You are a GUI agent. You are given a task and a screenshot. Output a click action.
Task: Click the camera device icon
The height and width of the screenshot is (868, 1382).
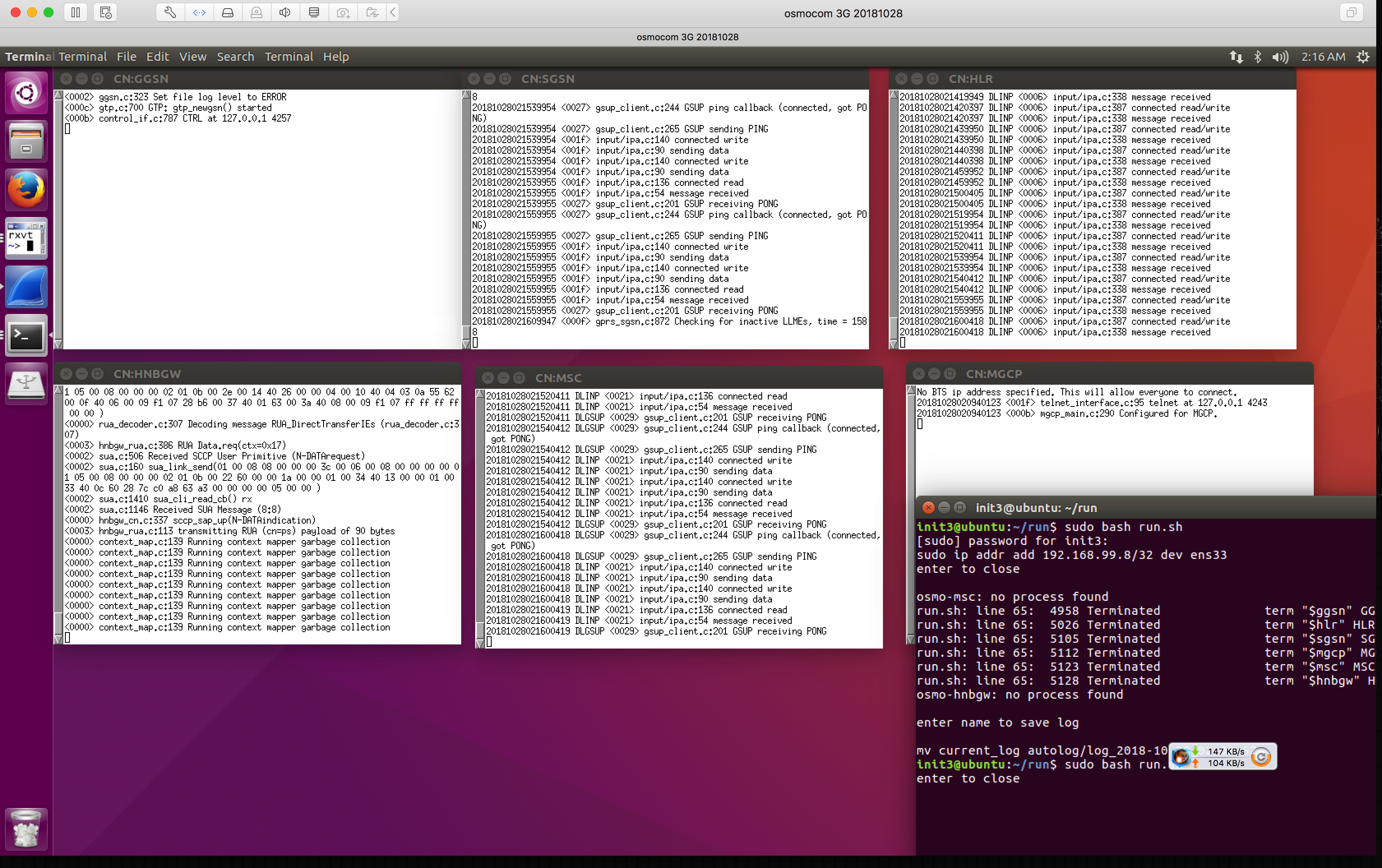pos(343,12)
